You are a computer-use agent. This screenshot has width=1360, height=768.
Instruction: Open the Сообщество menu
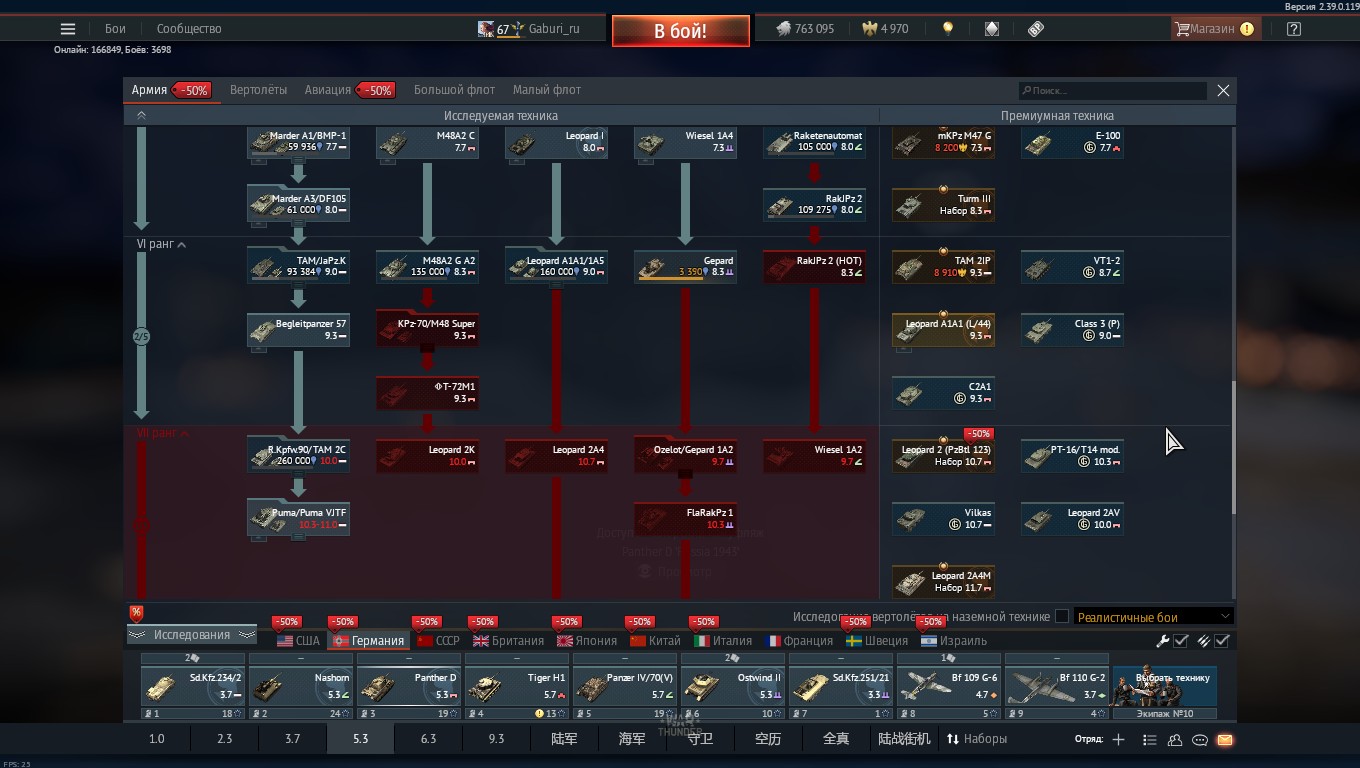189,29
